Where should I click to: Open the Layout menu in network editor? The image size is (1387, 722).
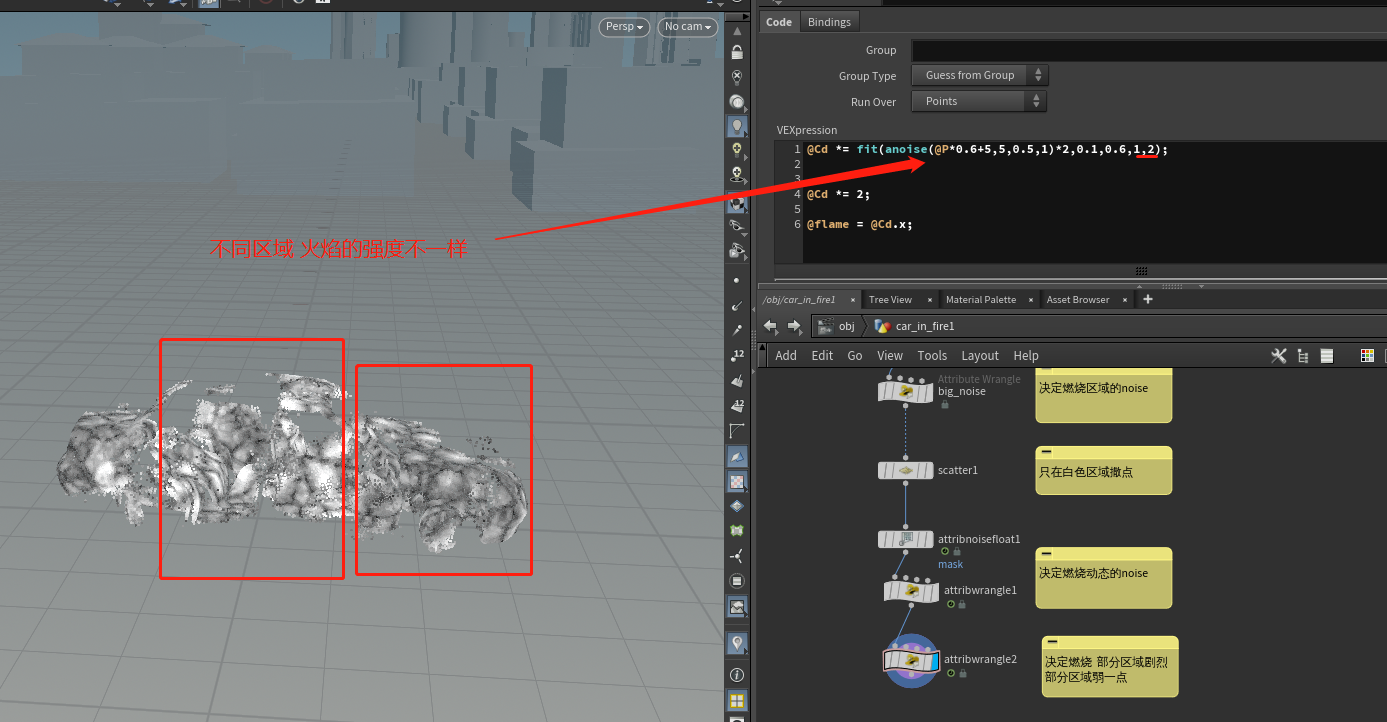pos(979,356)
